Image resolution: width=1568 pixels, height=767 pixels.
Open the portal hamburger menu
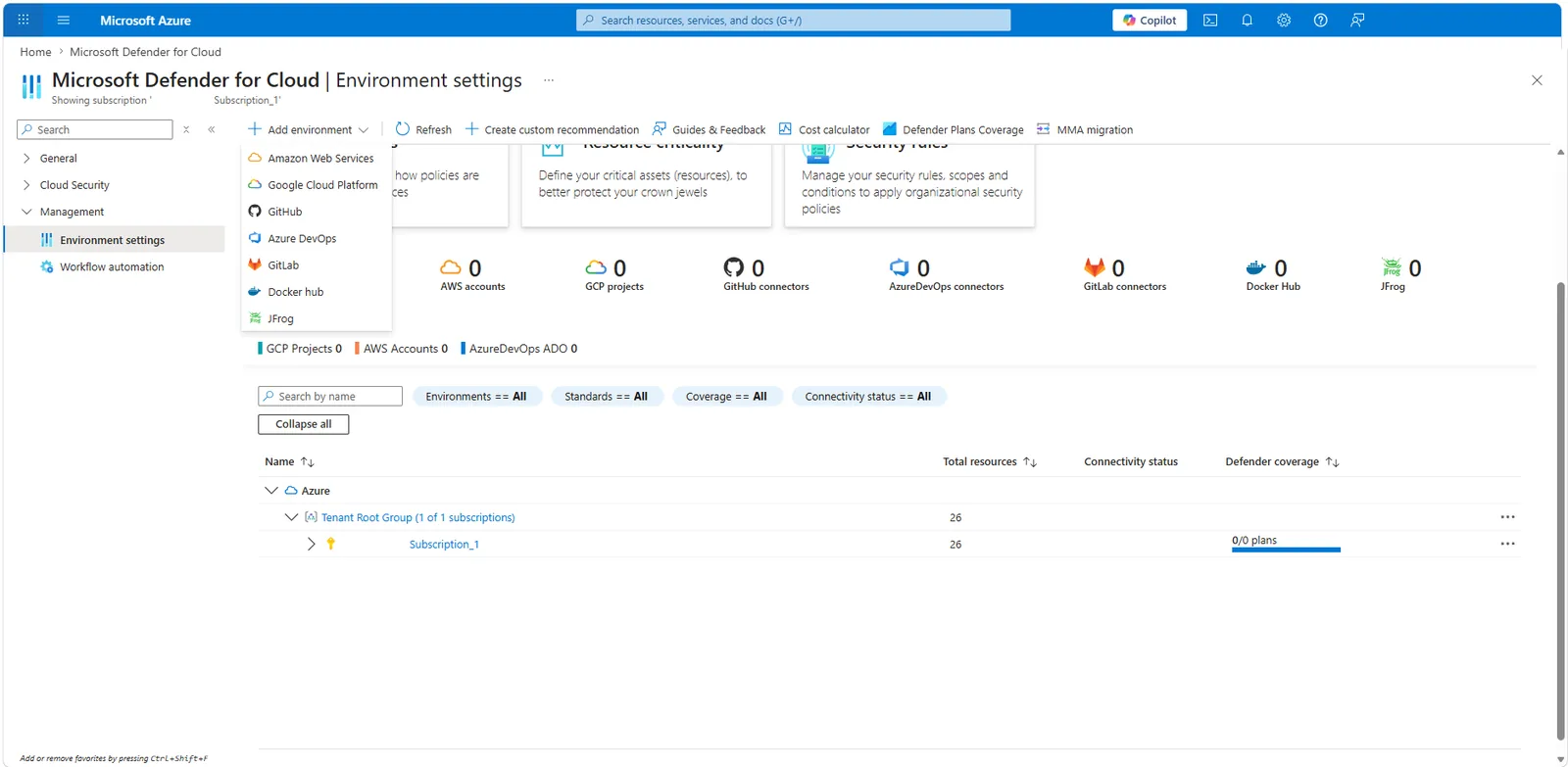tap(64, 20)
